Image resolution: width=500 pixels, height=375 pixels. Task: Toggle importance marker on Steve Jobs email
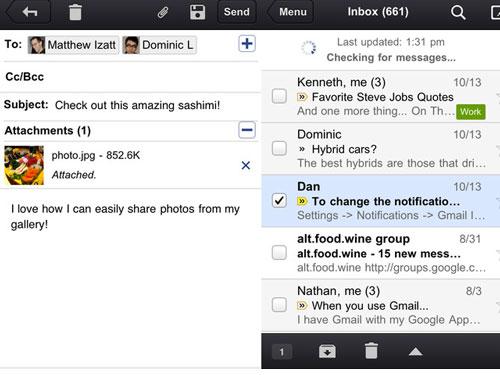(302, 97)
